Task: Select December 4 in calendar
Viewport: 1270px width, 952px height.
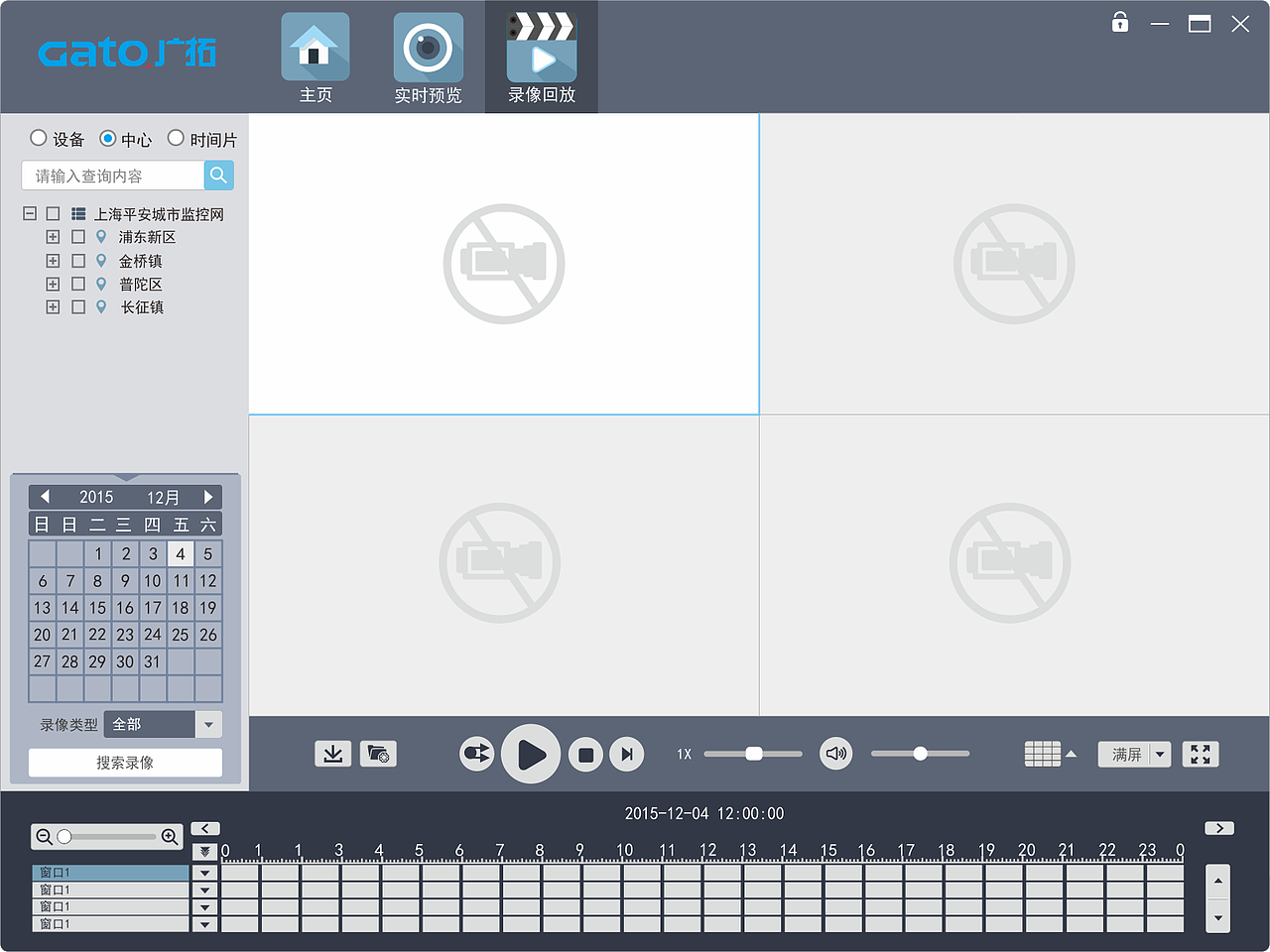Action: [181, 553]
